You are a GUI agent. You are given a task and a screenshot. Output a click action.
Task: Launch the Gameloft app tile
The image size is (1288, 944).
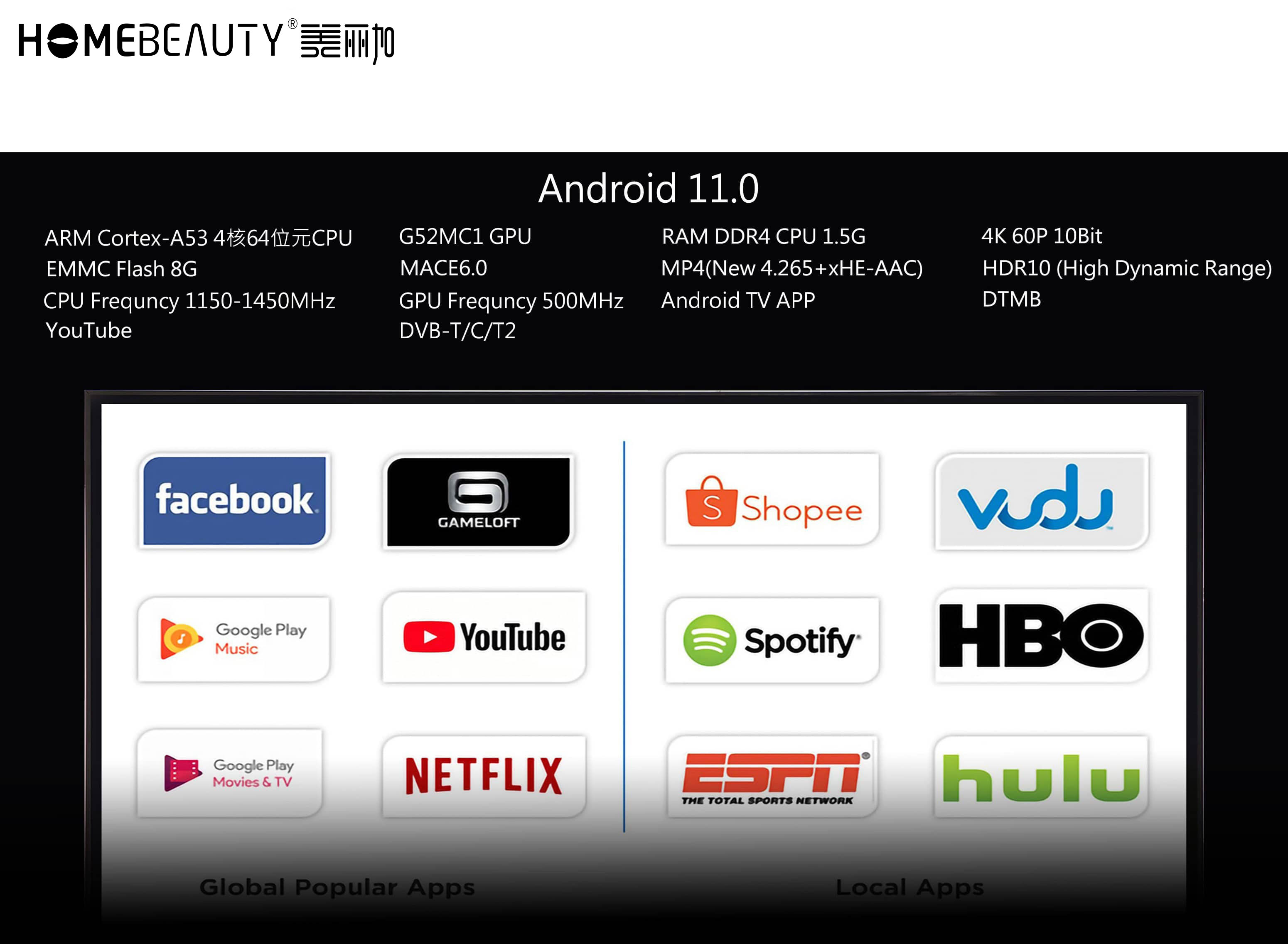tap(478, 502)
